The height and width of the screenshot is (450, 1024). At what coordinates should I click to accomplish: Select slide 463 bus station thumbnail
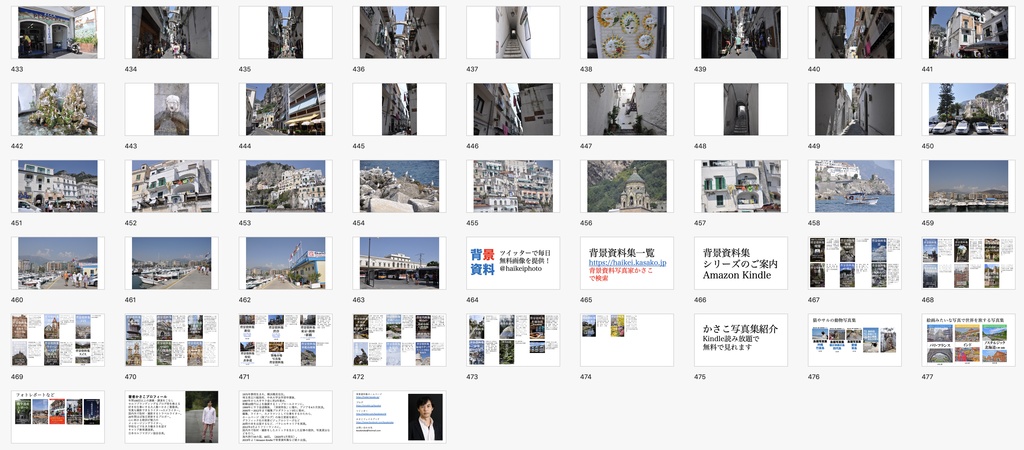click(x=399, y=263)
